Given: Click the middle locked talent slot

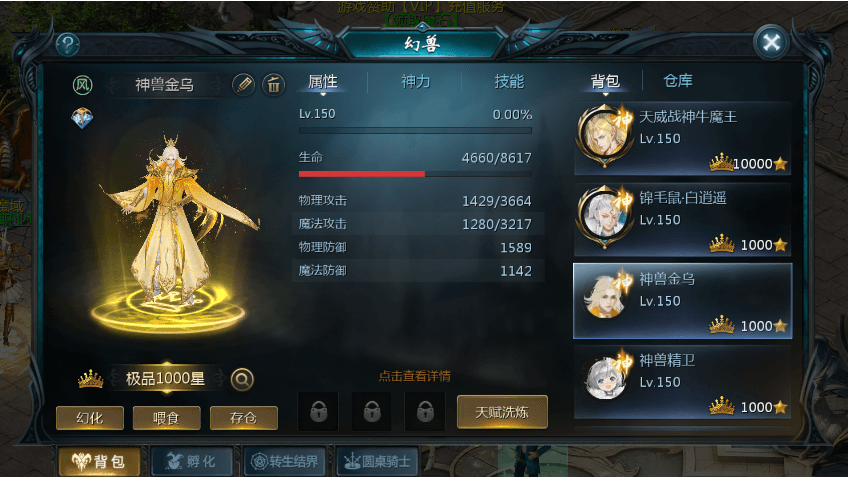Looking at the screenshot, I should click(371, 412).
